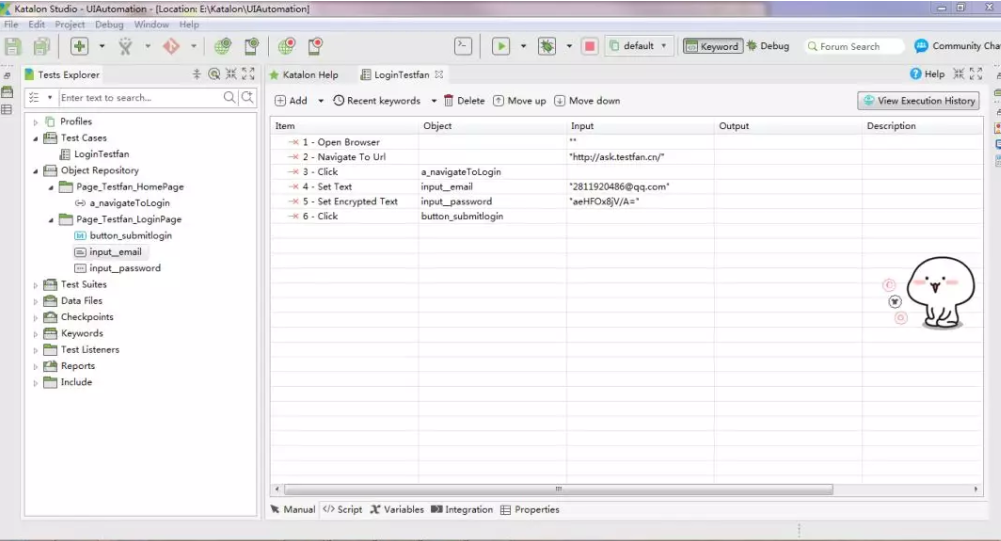Expand the Test Suites node
1001x541 pixels.
pyautogui.click(x=36, y=285)
